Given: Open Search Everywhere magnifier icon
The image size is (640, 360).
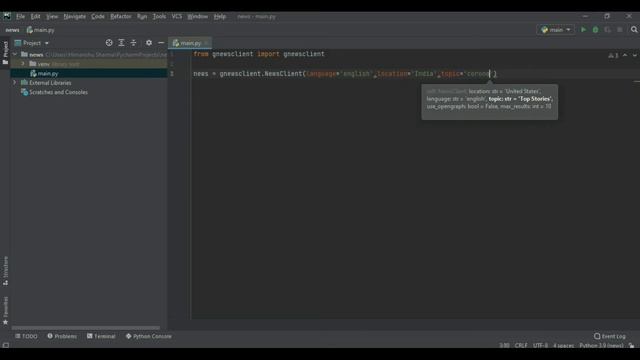Looking at the screenshot, I should [634, 29].
